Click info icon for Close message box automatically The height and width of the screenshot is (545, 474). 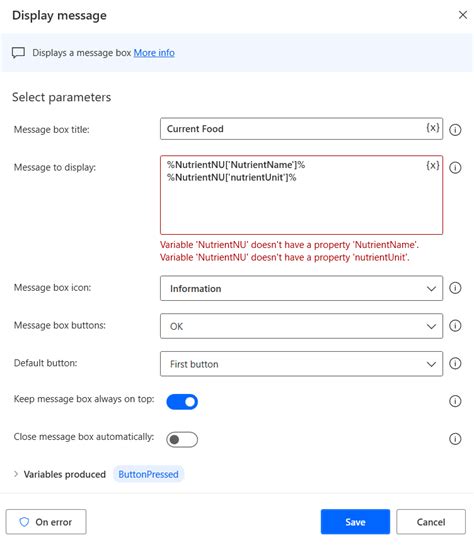point(455,439)
